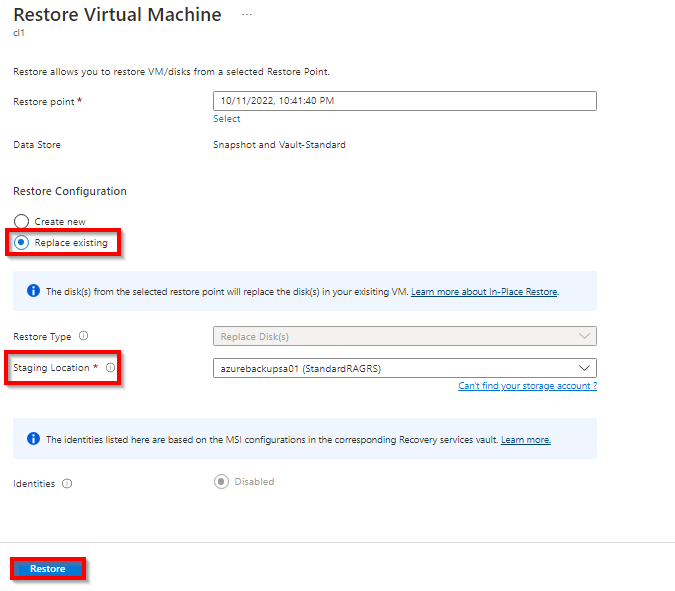Click the Restore Virtual Machine title

[x=117, y=15]
